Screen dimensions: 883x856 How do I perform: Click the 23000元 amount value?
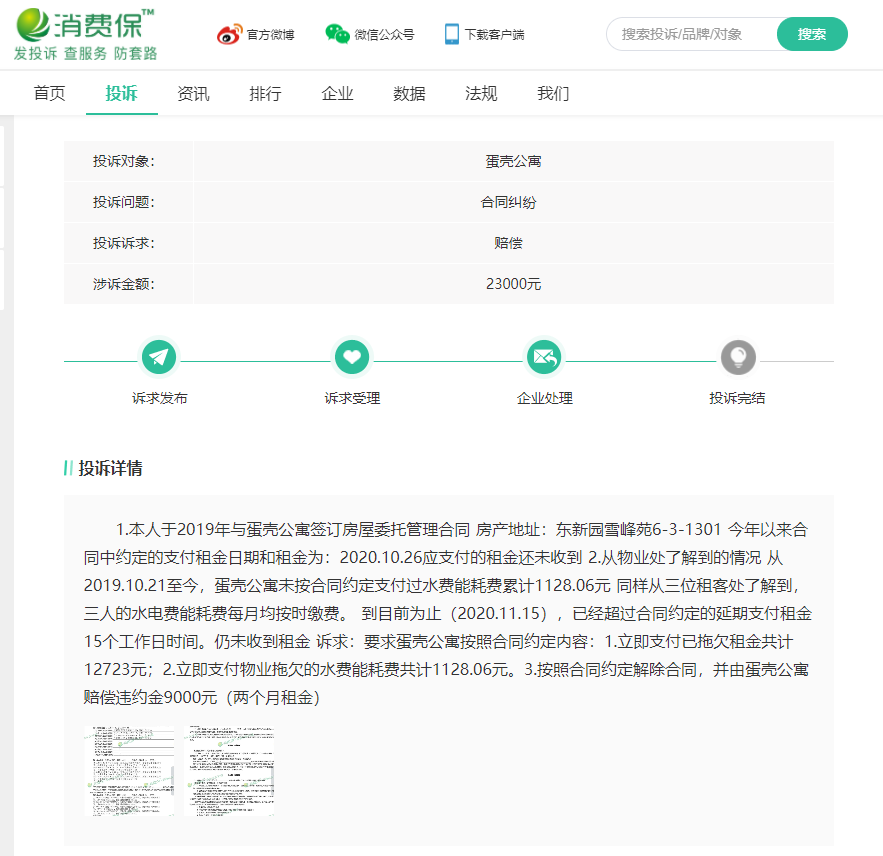point(514,284)
